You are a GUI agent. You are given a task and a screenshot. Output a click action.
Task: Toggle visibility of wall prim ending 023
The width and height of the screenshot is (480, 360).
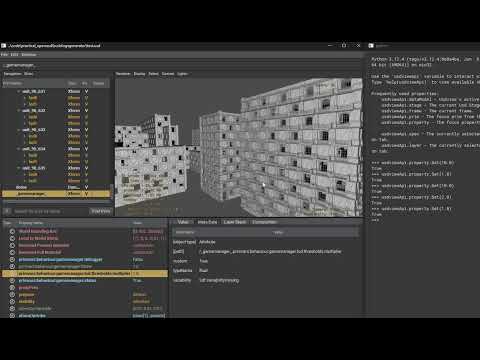86,130
